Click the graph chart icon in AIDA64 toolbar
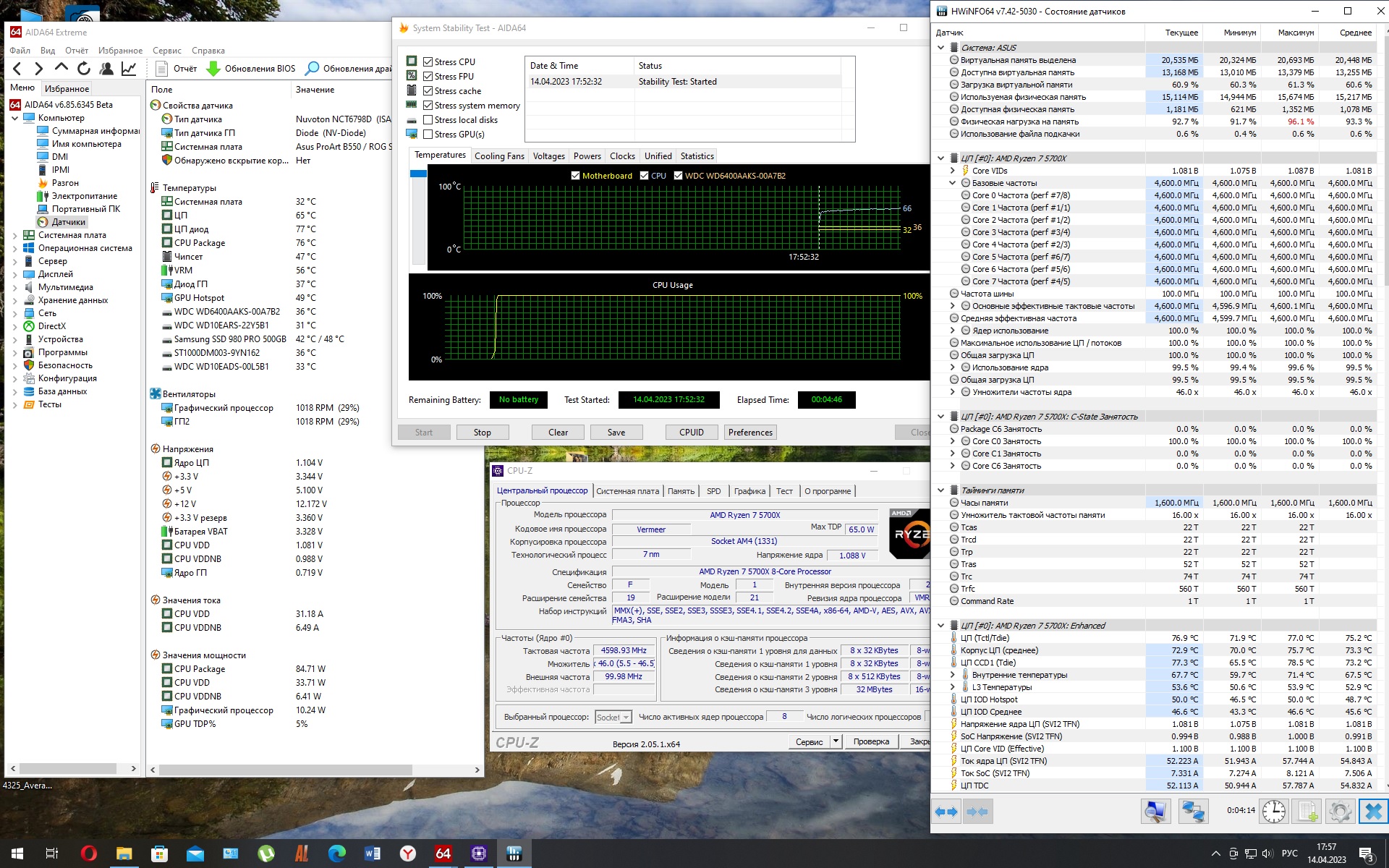Screen dimensions: 1389x868 [129, 69]
